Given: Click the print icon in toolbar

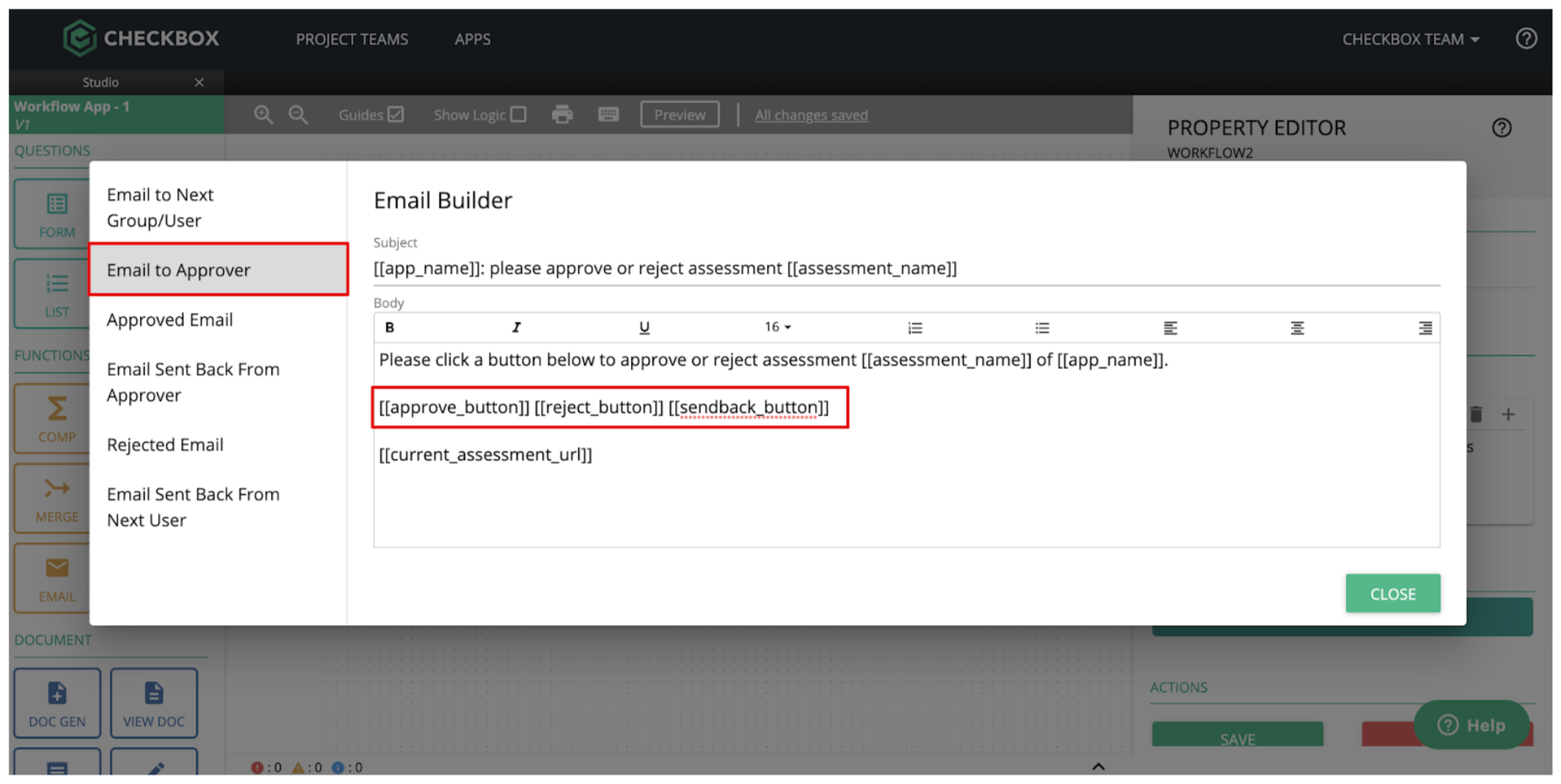Looking at the screenshot, I should click(x=562, y=115).
